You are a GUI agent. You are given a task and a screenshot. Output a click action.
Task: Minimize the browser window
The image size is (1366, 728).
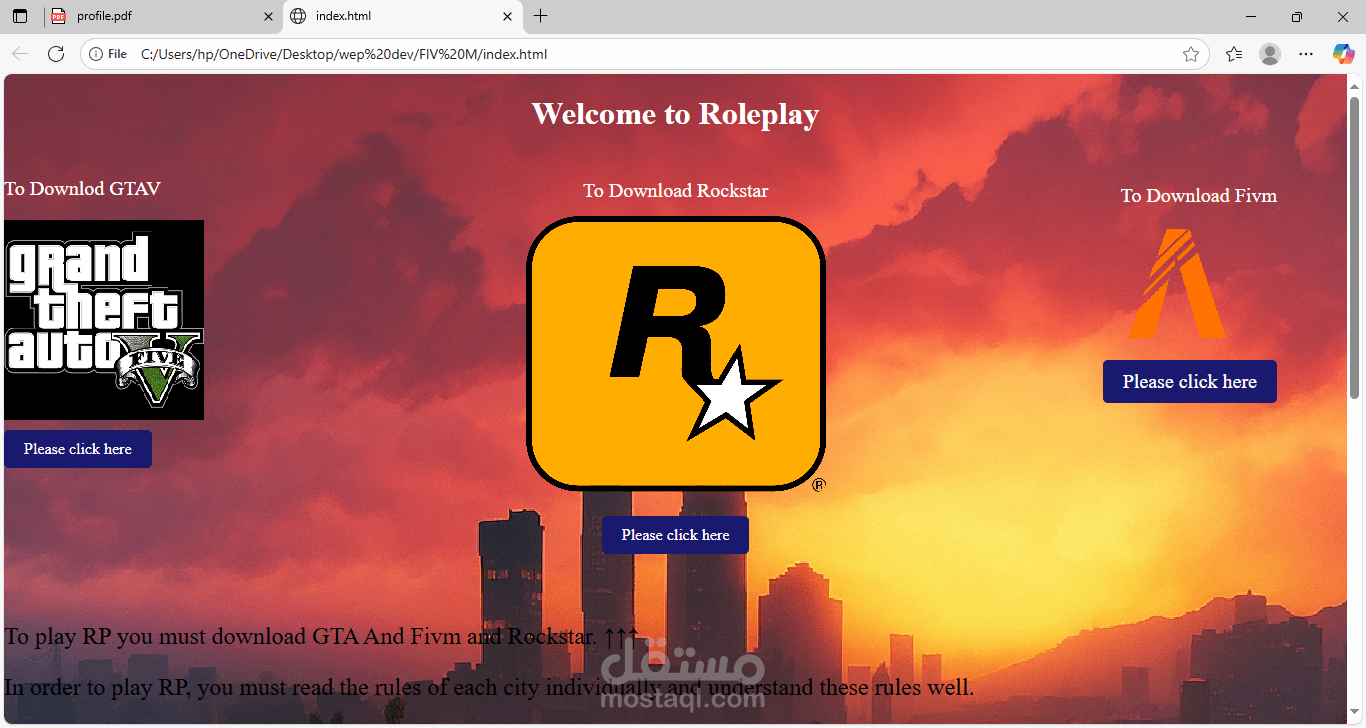tap(1251, 16)
